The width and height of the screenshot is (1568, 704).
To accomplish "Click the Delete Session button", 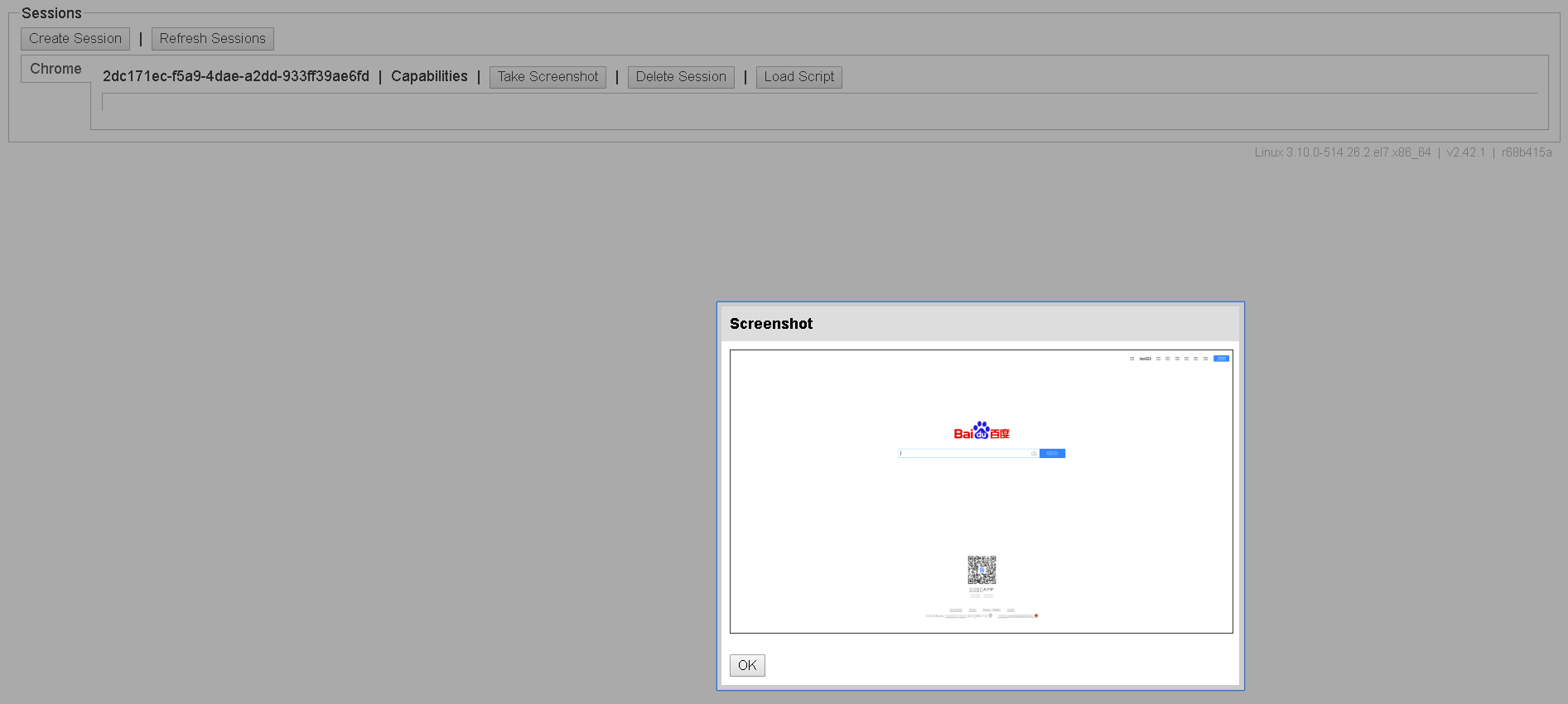I will (x=681, y=77).
